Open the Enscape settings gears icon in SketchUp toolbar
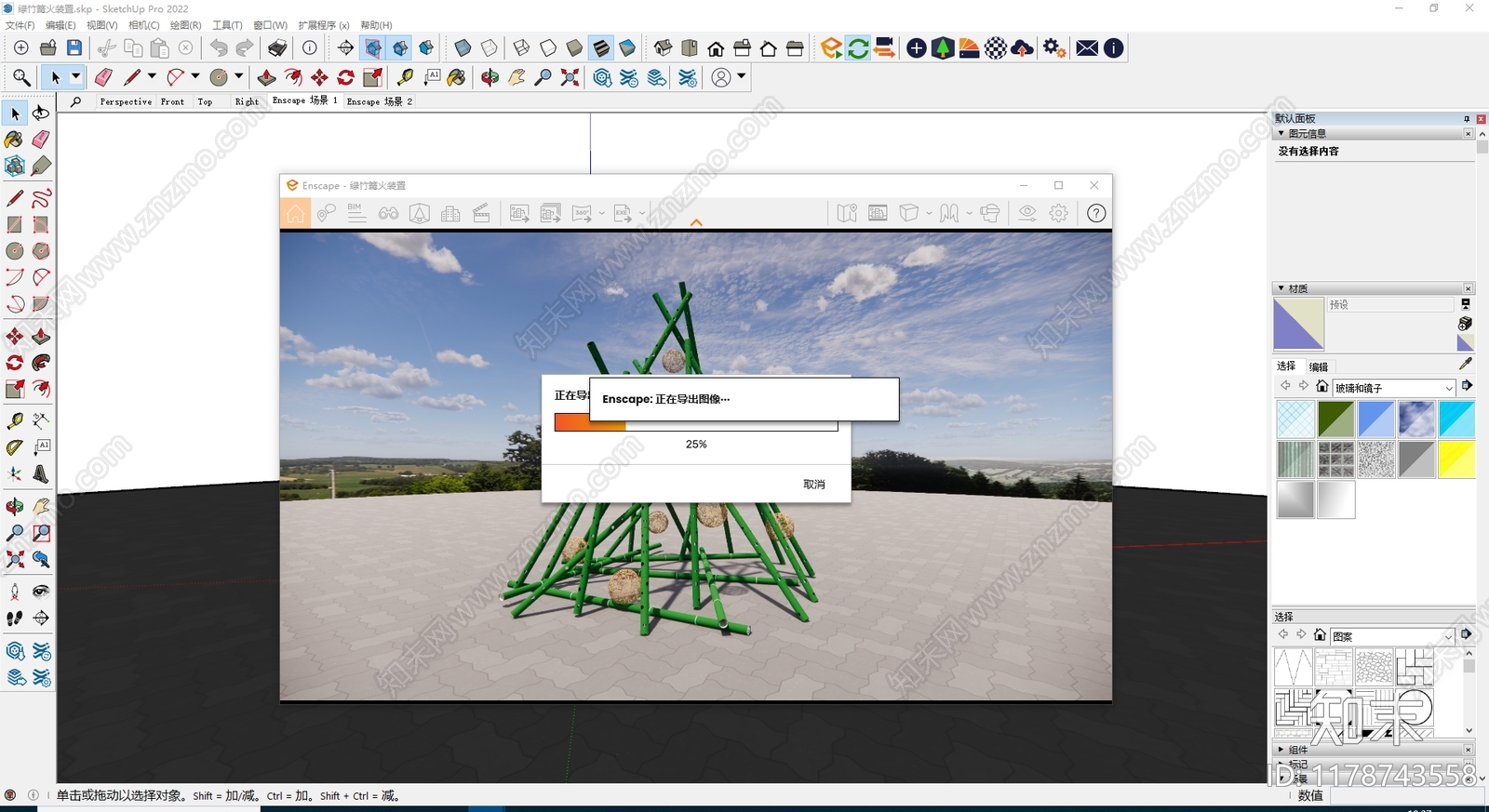The image size is (1489, 812). 1053,47
